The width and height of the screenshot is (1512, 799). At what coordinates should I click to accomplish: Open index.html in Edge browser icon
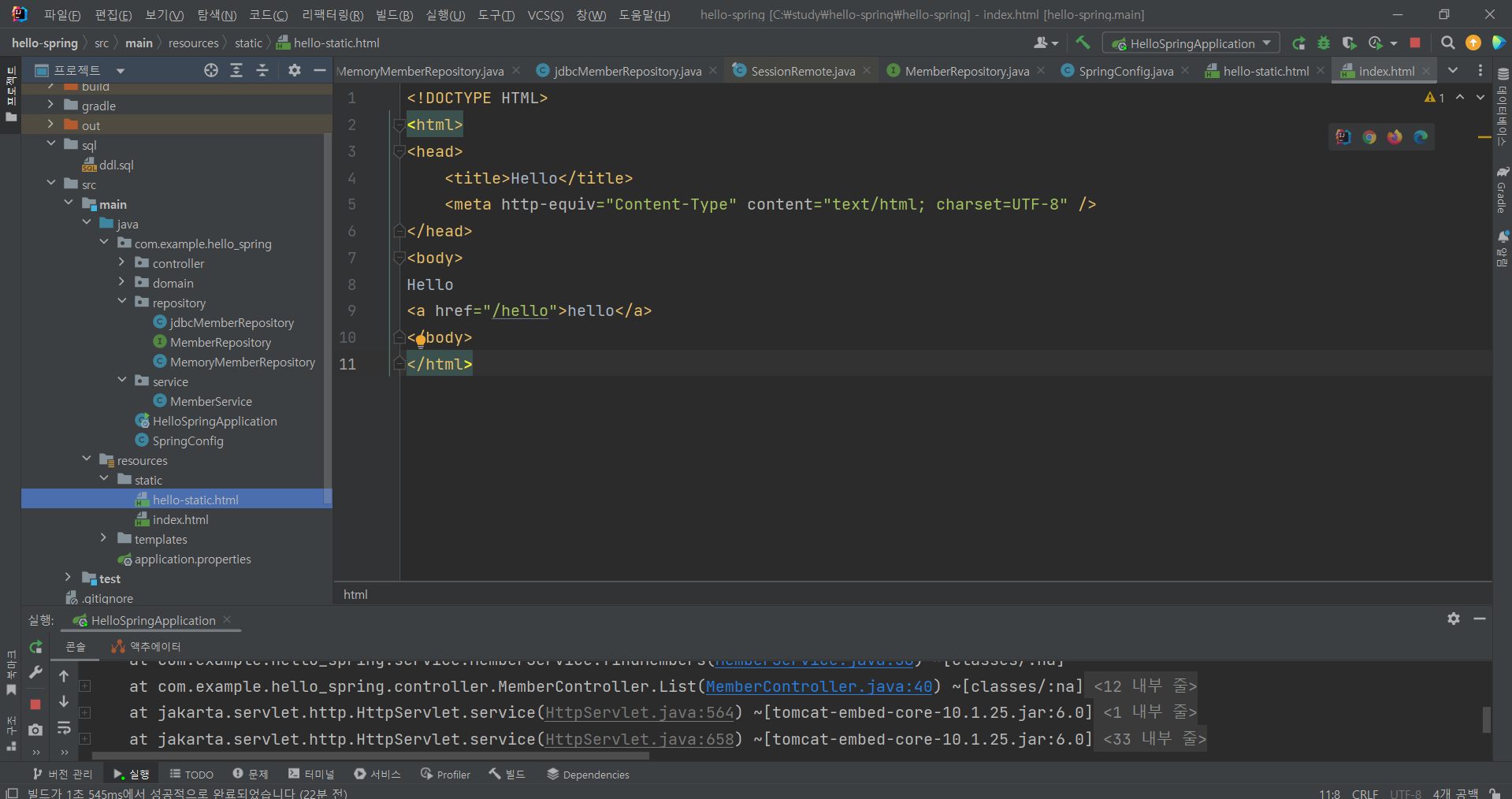click(1421, 137)
